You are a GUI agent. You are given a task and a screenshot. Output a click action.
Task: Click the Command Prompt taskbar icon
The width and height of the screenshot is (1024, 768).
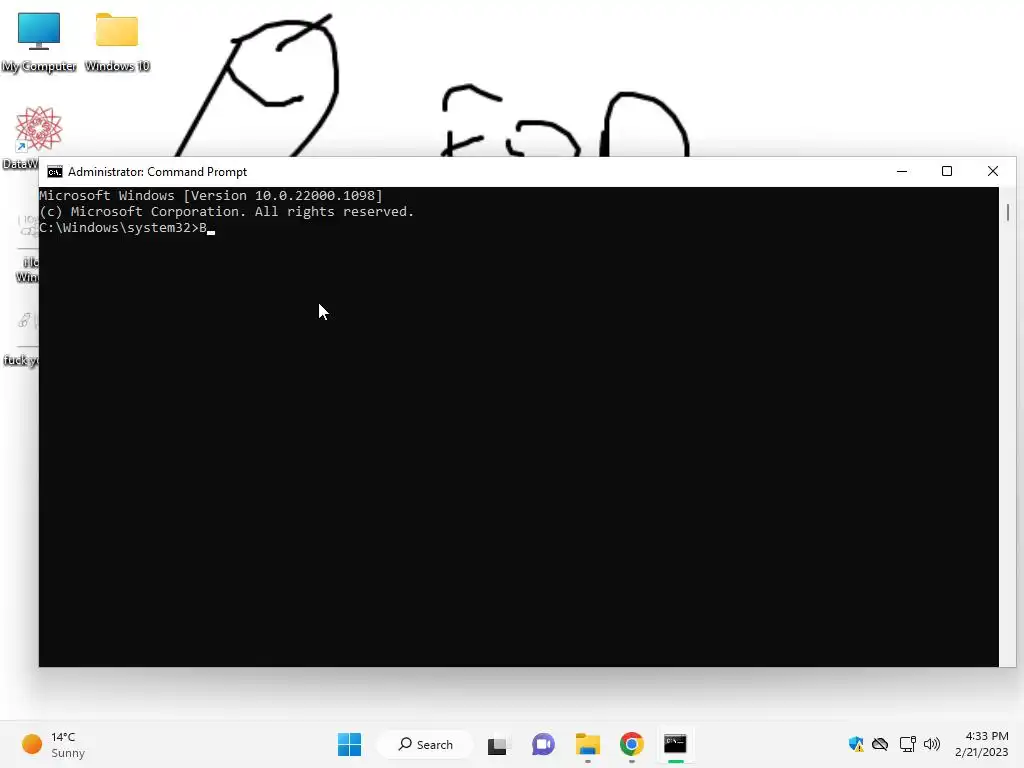pos(675,744)
